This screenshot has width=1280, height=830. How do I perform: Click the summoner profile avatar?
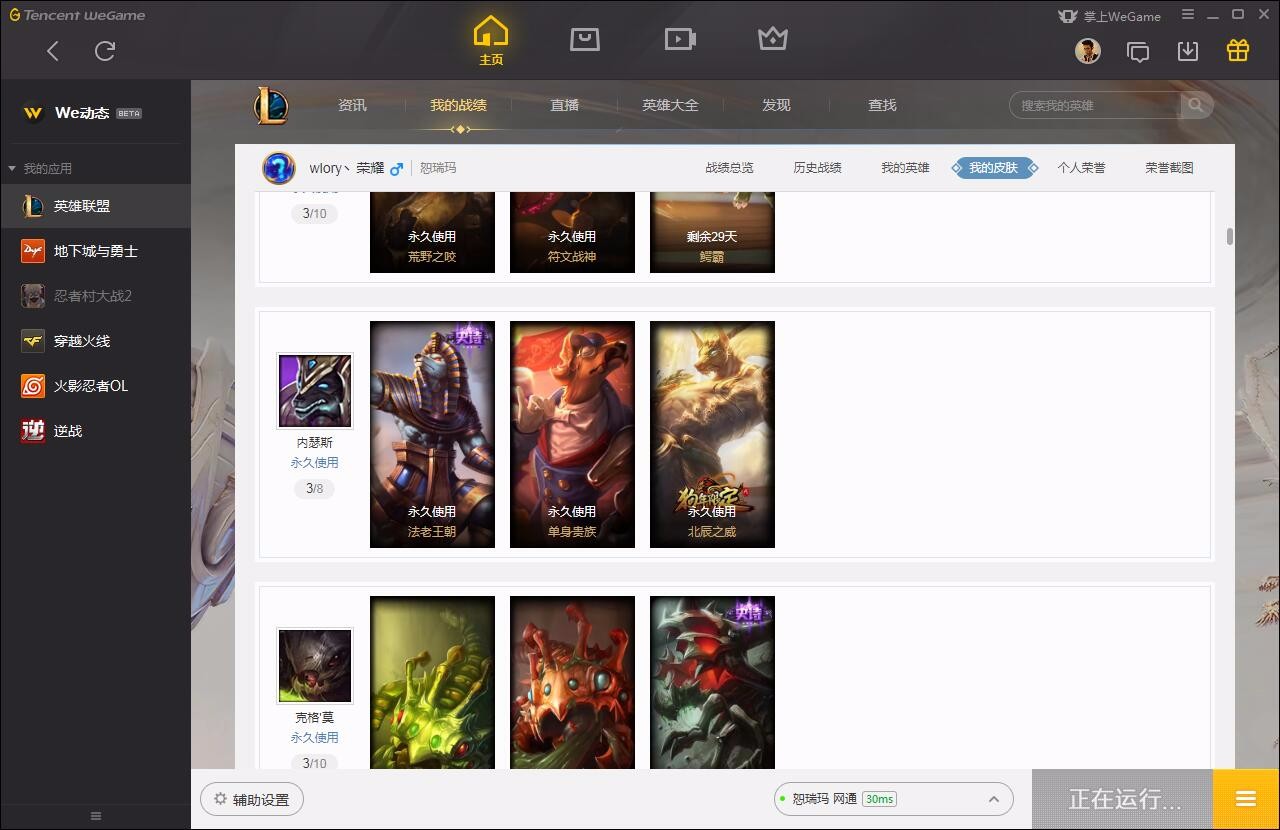click(x=279, y=168)
